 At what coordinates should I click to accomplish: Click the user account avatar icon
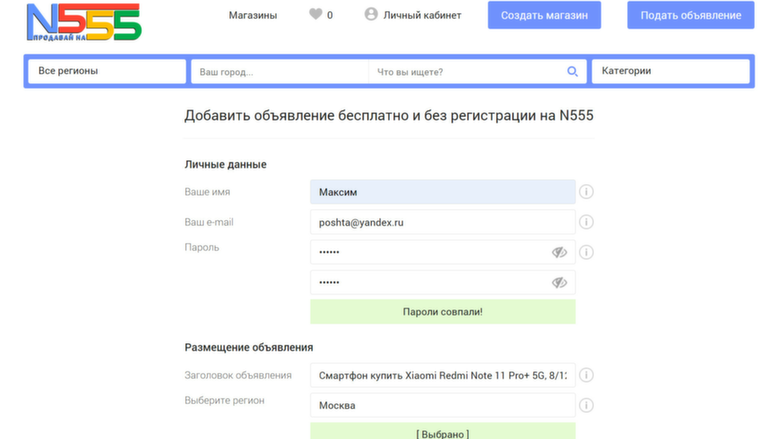[x=372, y=15]
